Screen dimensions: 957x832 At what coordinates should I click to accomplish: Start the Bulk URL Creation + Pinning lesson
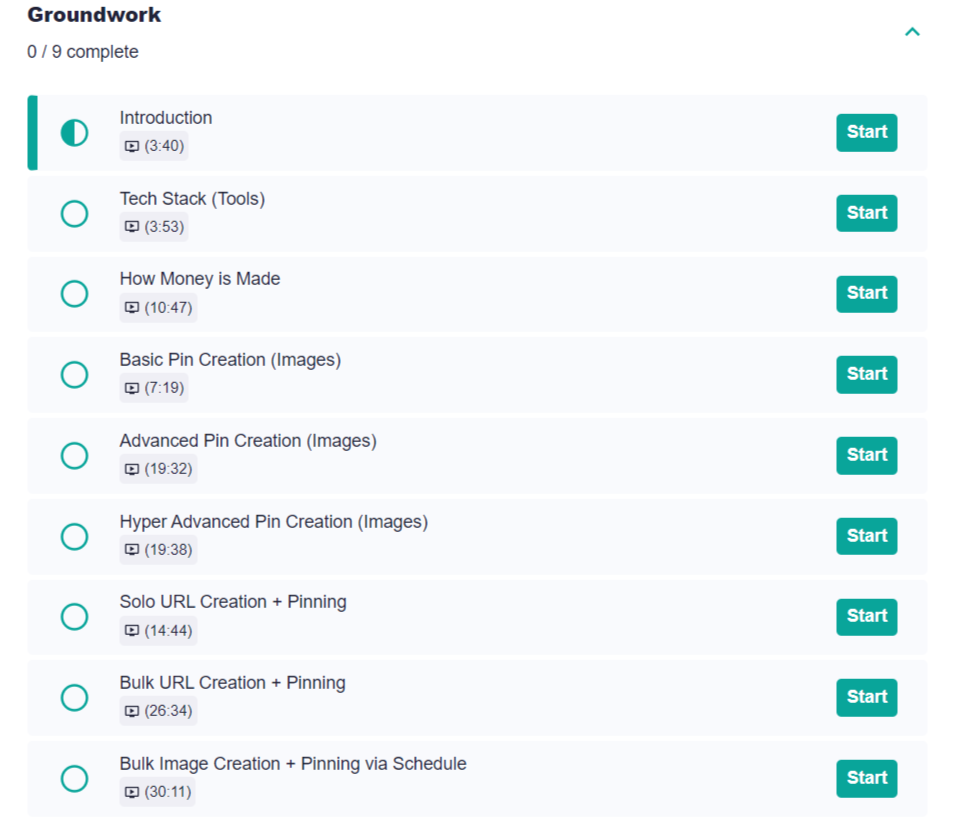tap(866, 697)
